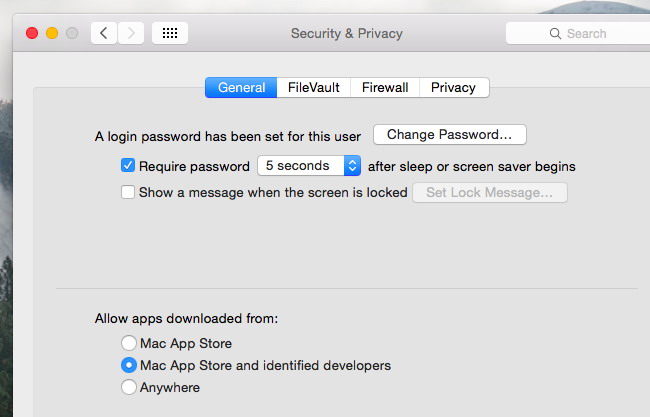Select the Mac App Store radio option
The height and width of the screenshot is (417, 650).
(129, 343)
